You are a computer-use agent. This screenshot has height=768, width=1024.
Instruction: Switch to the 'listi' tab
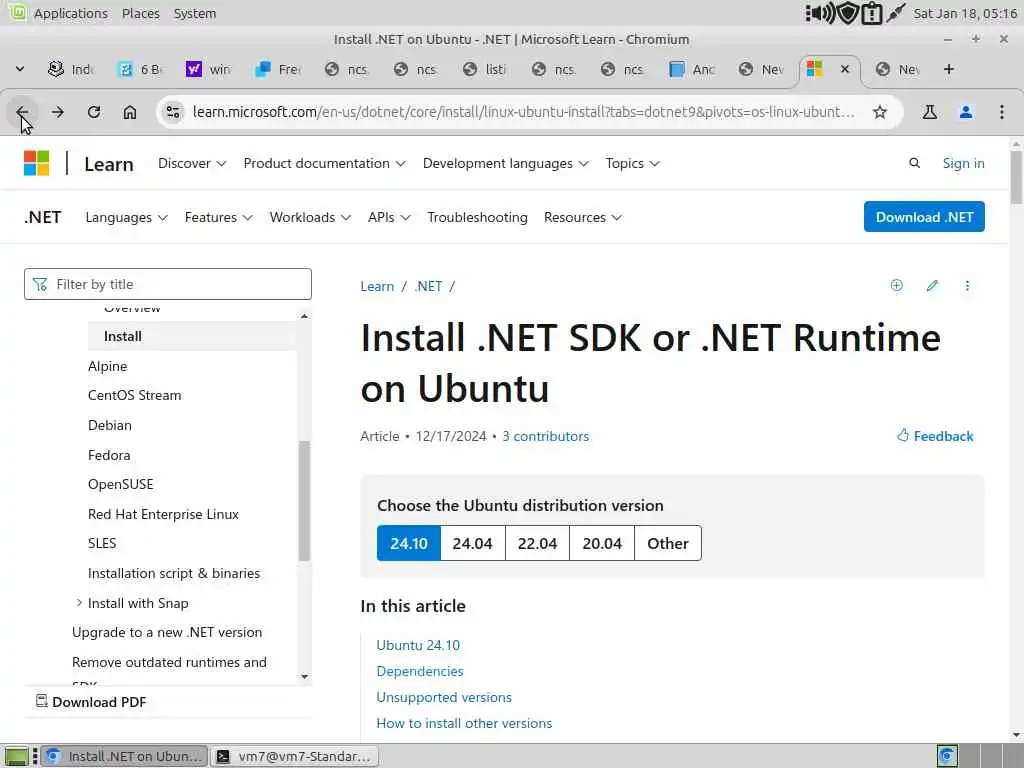click(x=484, y=69)
